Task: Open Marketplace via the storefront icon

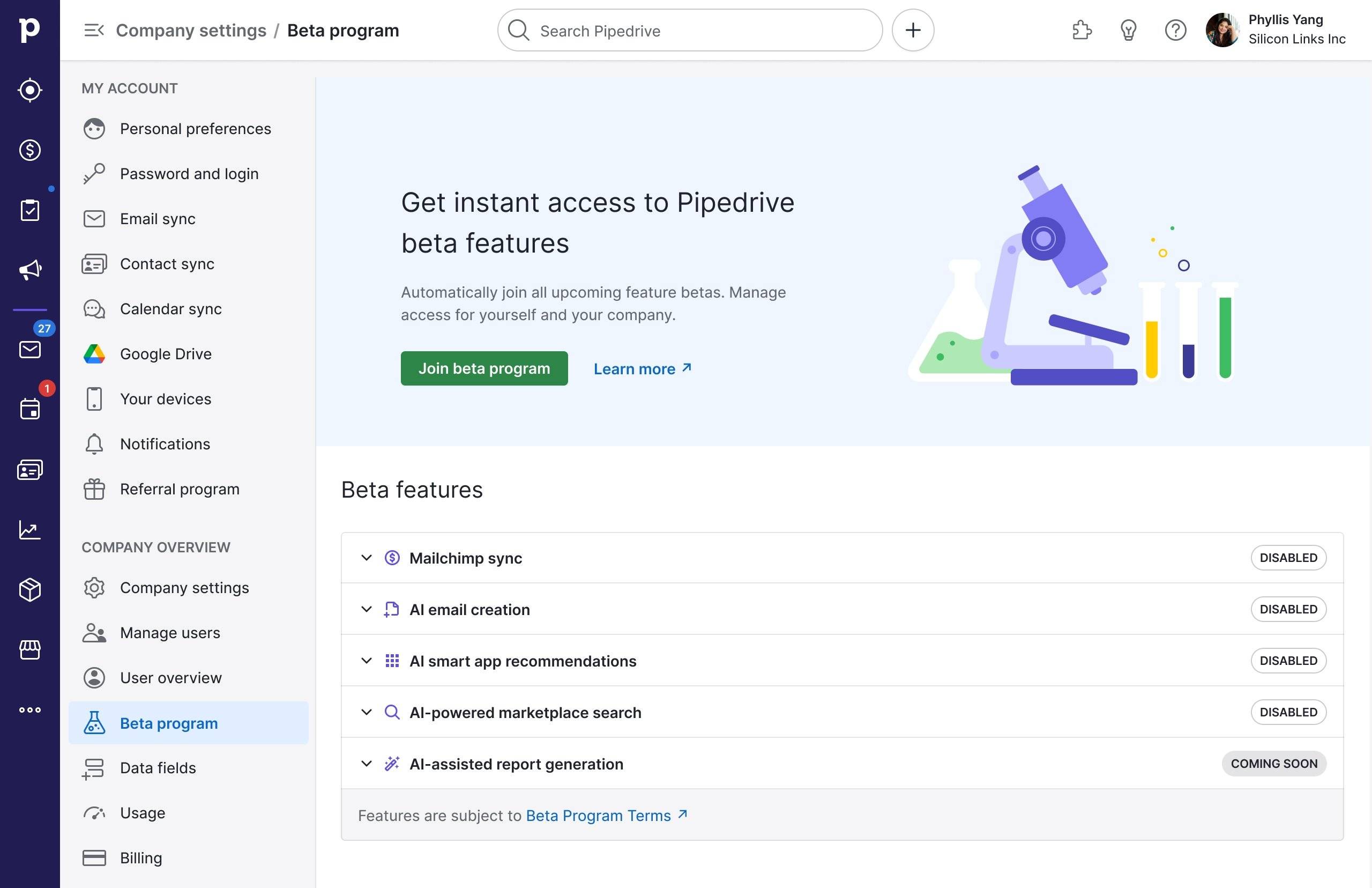Action: pos(30,649)
